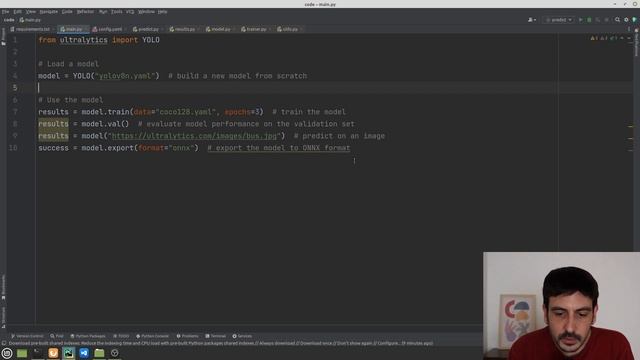Open IDE settings gear icon
Viewport: 640px width, 360px height.
(626, 20)
